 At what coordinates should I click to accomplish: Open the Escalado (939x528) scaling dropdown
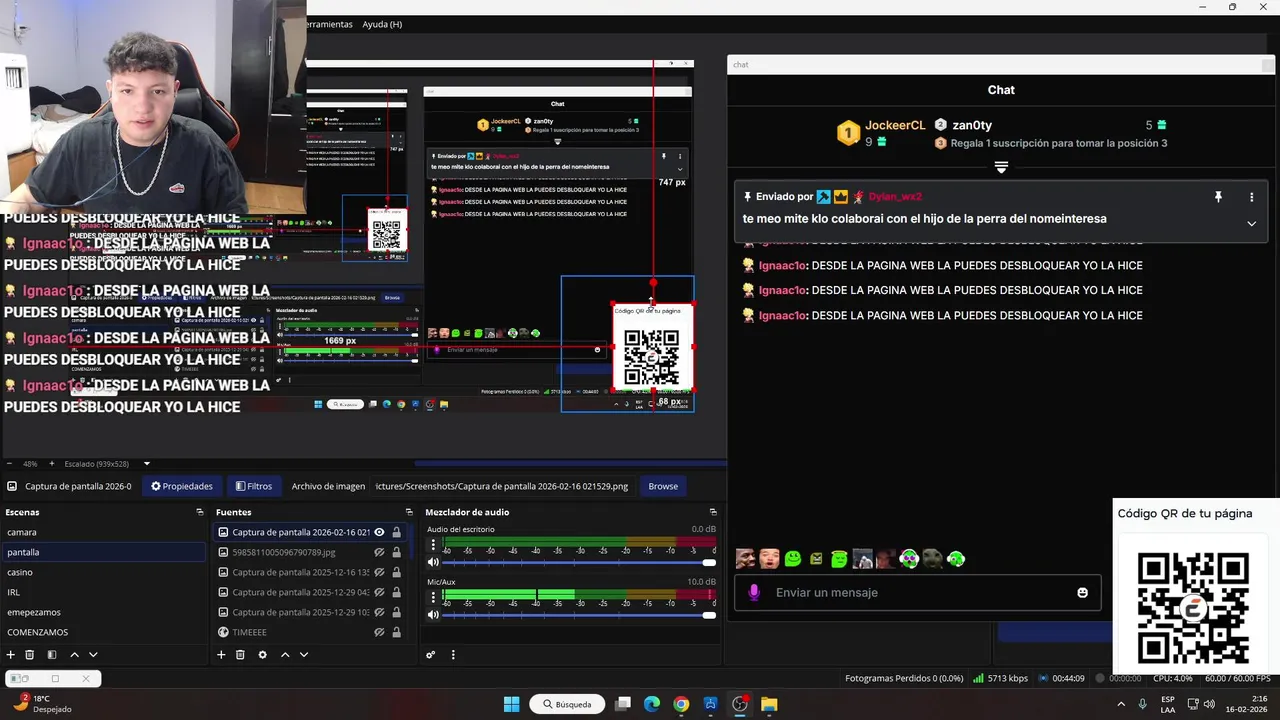tap(147, 464)
